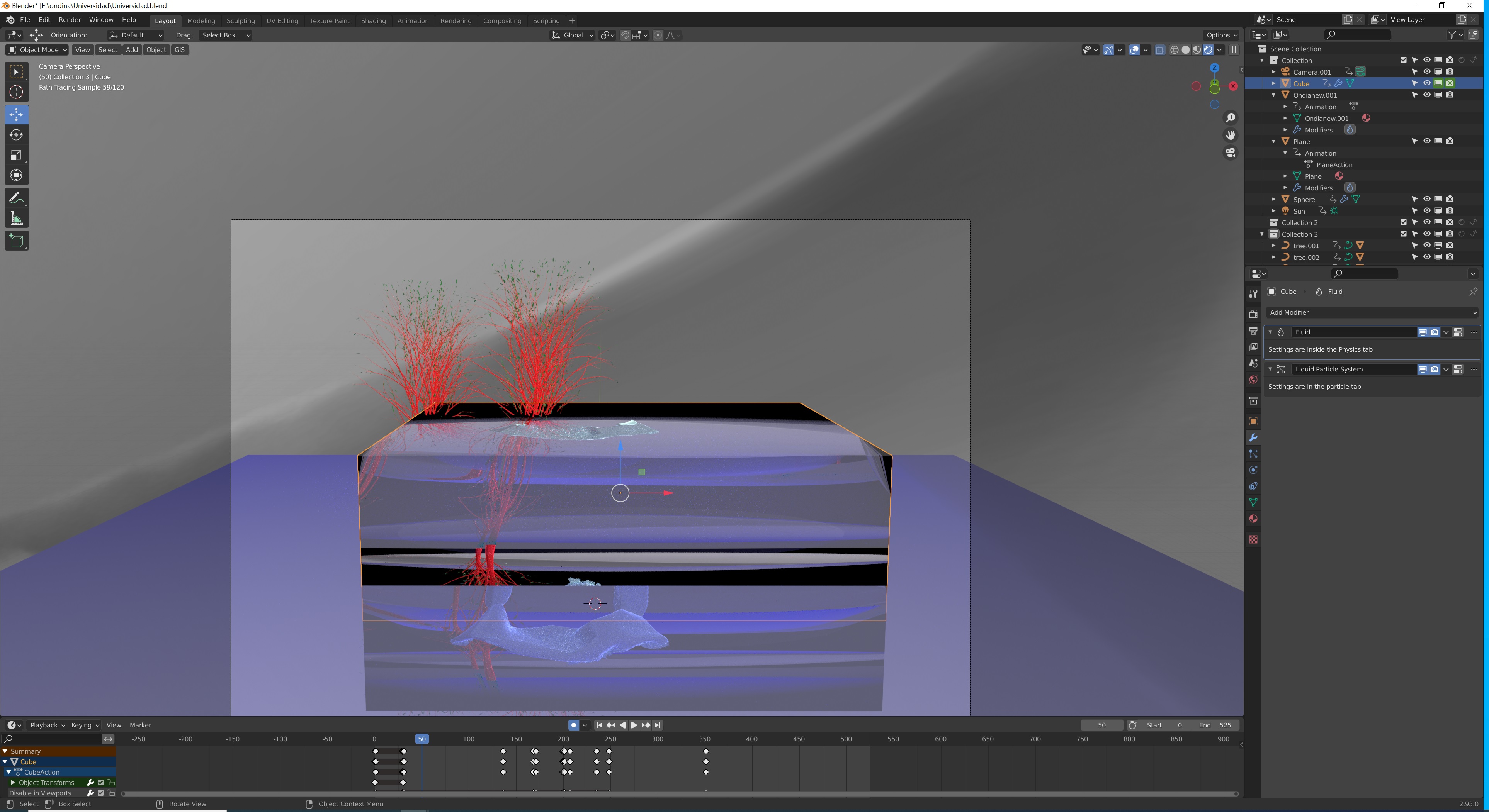Click the End frame field
The width and height of the screenshot is (1489, 812).
[x=1215, y=726]
